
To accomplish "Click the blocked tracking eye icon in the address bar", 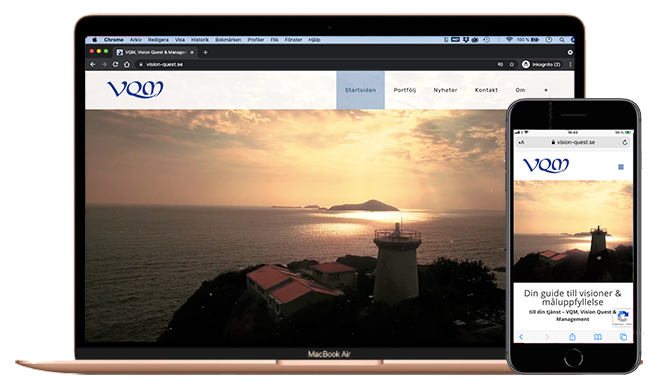I will [x=500, y=64].
